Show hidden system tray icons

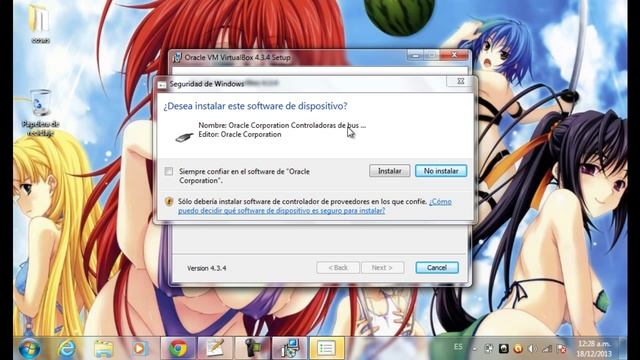click(x=474, y=349)
